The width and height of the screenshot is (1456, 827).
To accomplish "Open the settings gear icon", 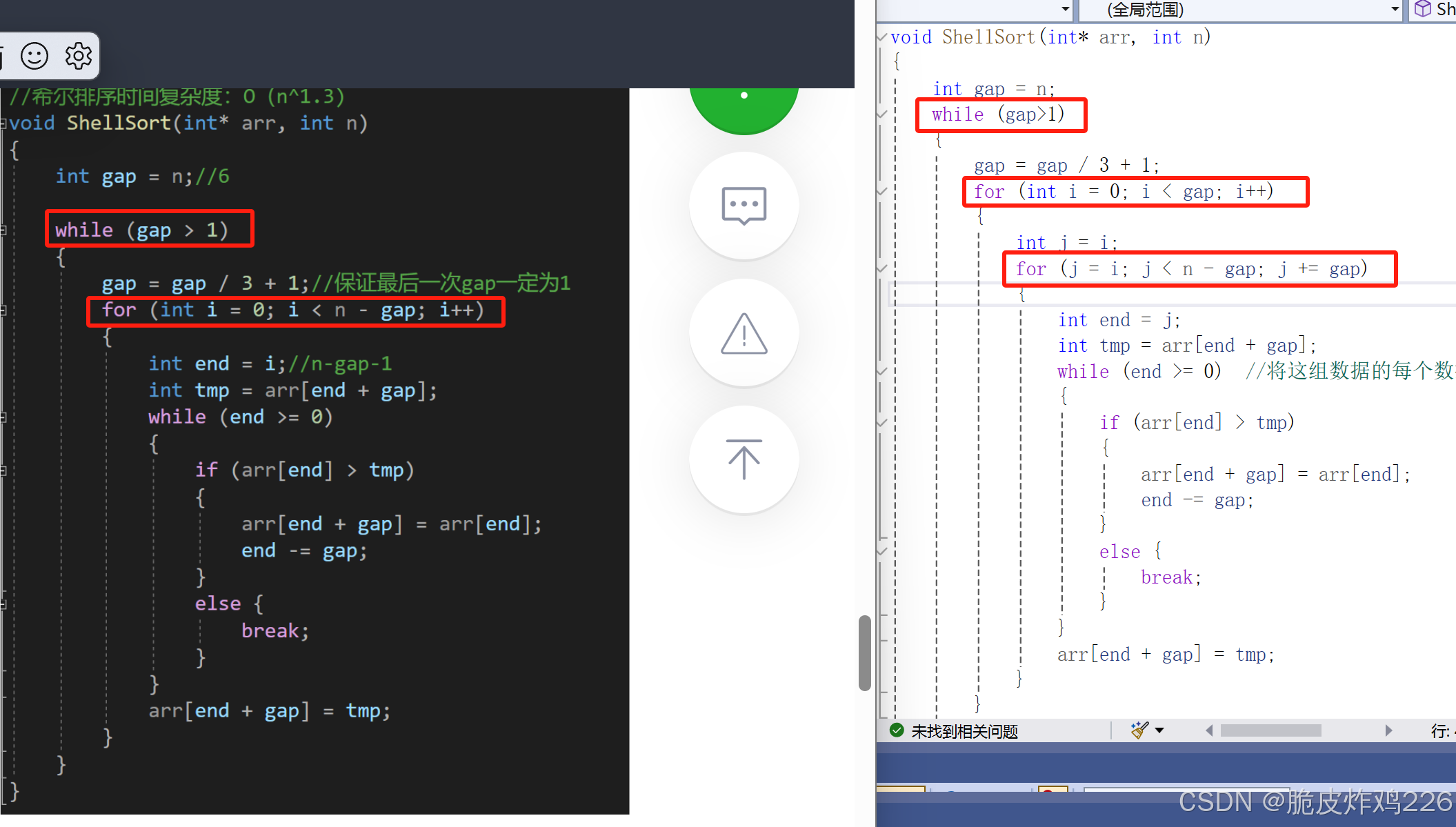I will point(78,56).
